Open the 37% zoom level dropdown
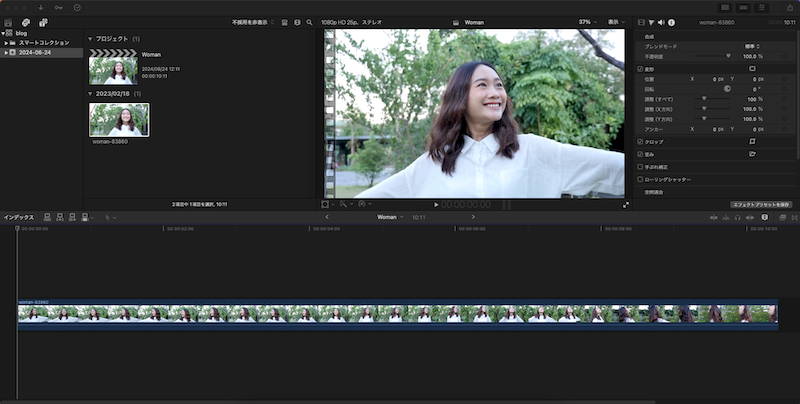The image size is (800, 404). tap(587, 22)
